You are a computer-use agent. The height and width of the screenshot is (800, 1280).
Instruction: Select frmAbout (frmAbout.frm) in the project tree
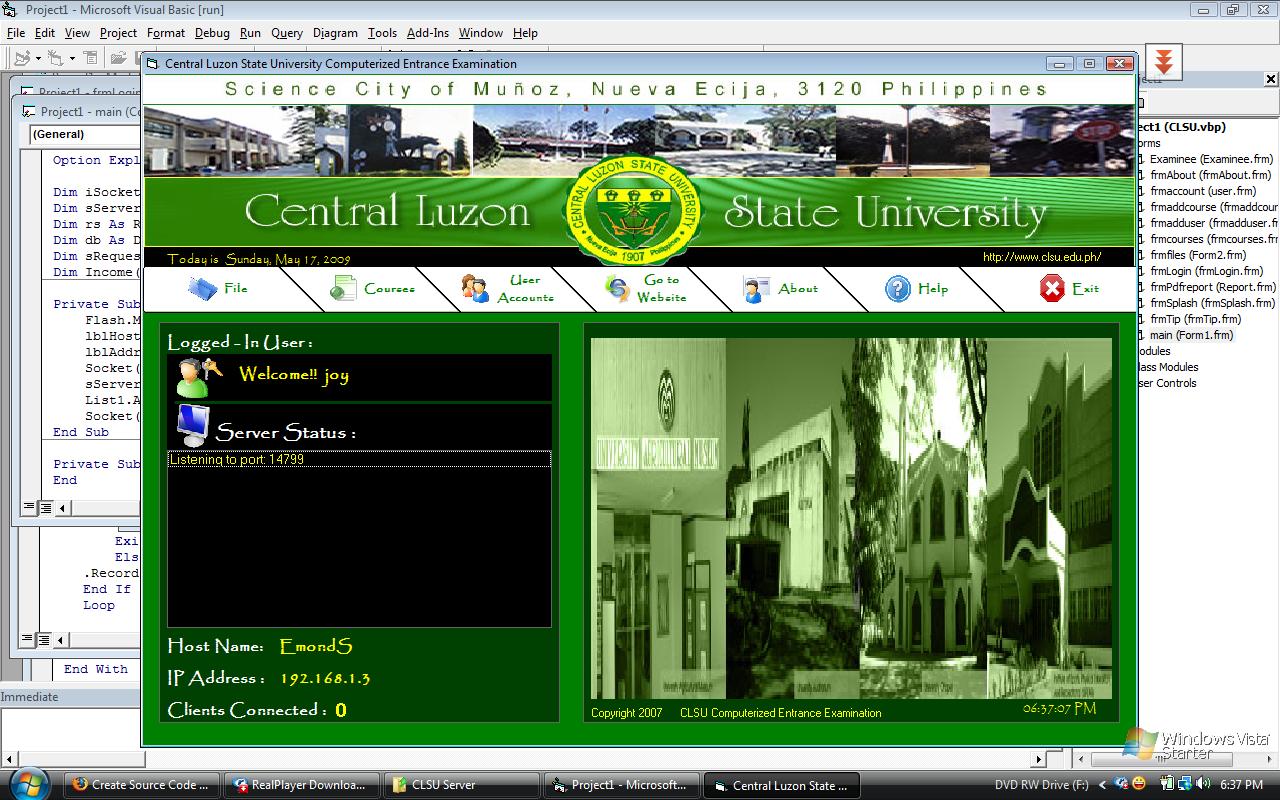click(1208, 175)
